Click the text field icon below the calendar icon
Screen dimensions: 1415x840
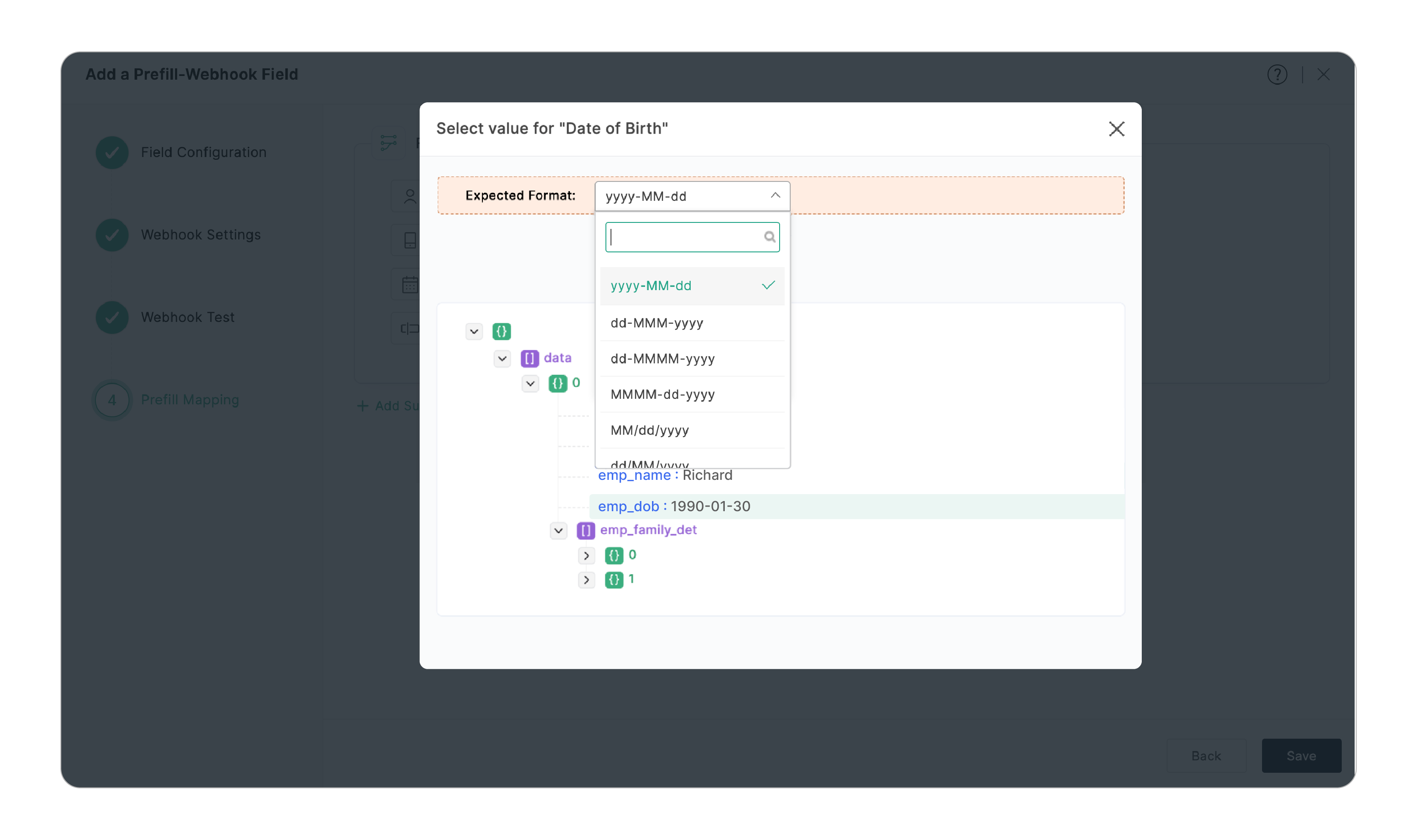click(x=409, y=328)
